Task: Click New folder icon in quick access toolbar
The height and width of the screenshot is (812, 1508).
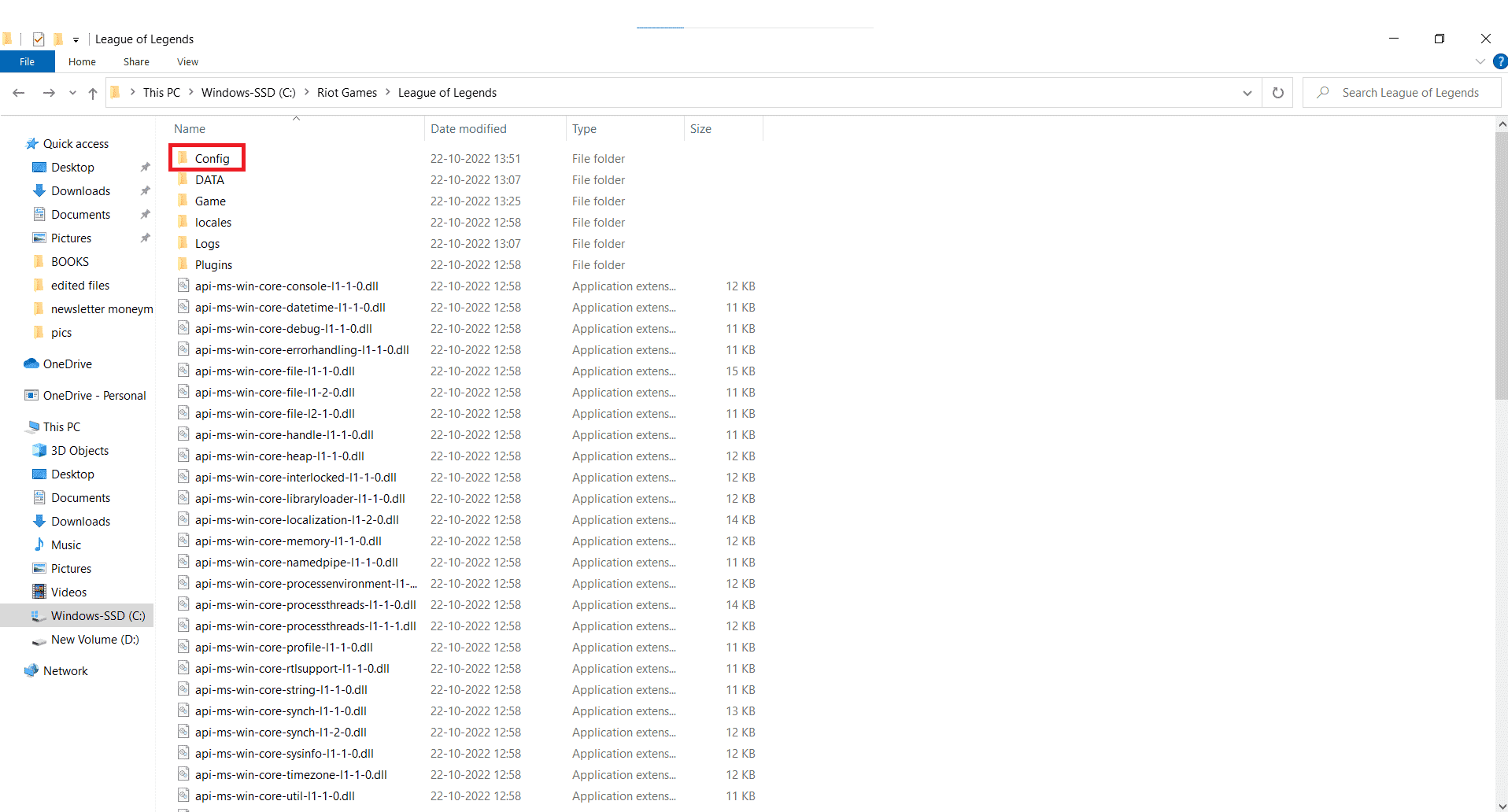Action: 58,39
